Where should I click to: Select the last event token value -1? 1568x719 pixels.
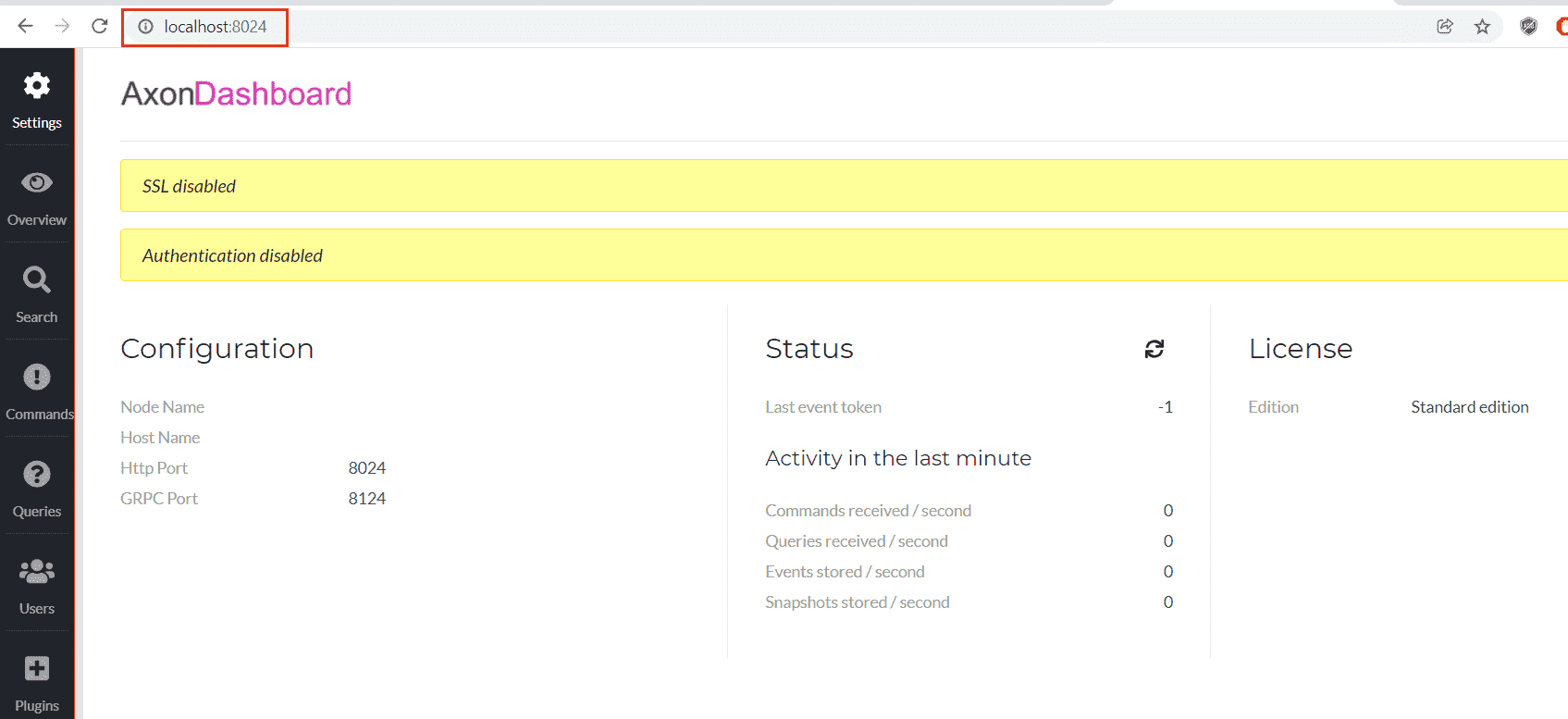1166,407
